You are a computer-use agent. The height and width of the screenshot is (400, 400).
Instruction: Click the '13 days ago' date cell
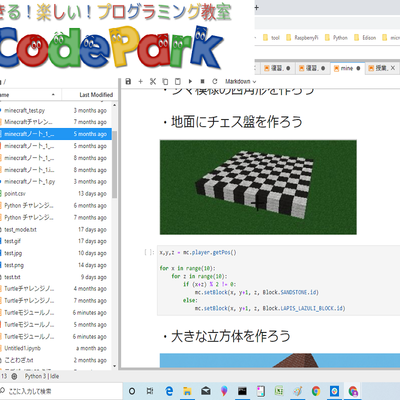[92, 194]
